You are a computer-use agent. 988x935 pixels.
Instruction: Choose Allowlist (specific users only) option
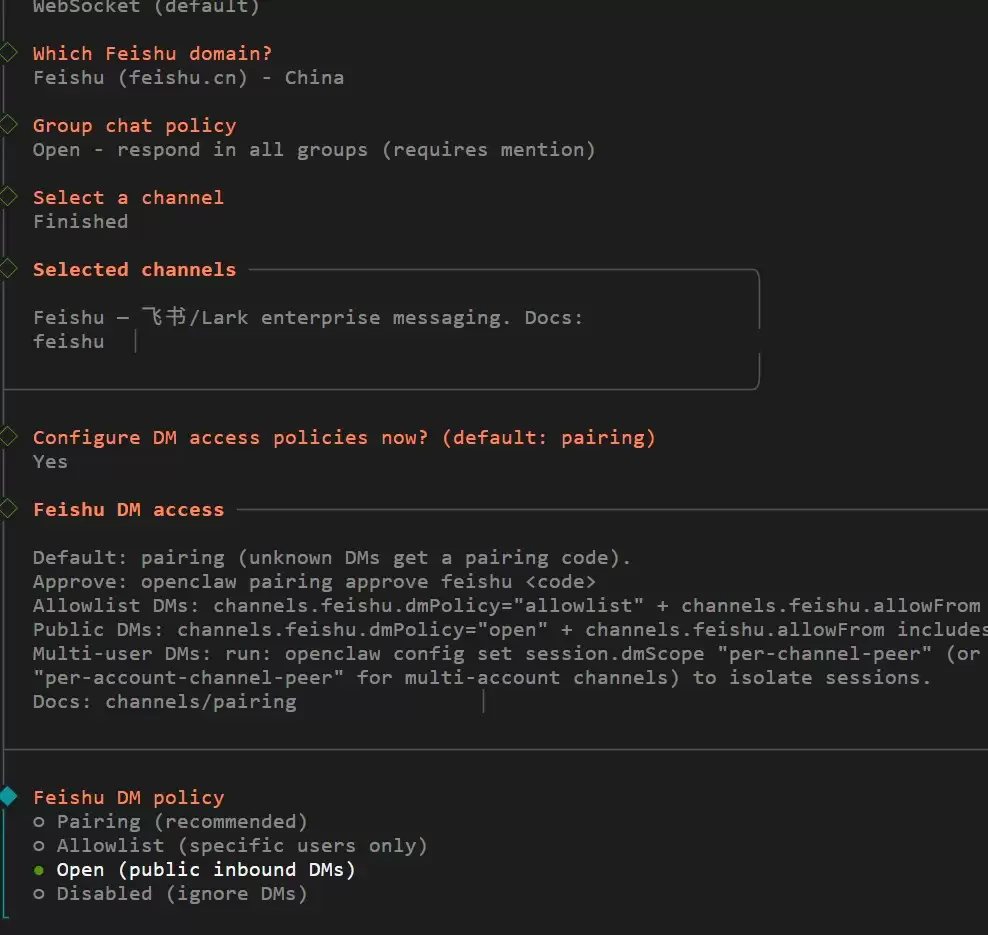point(230,846)
